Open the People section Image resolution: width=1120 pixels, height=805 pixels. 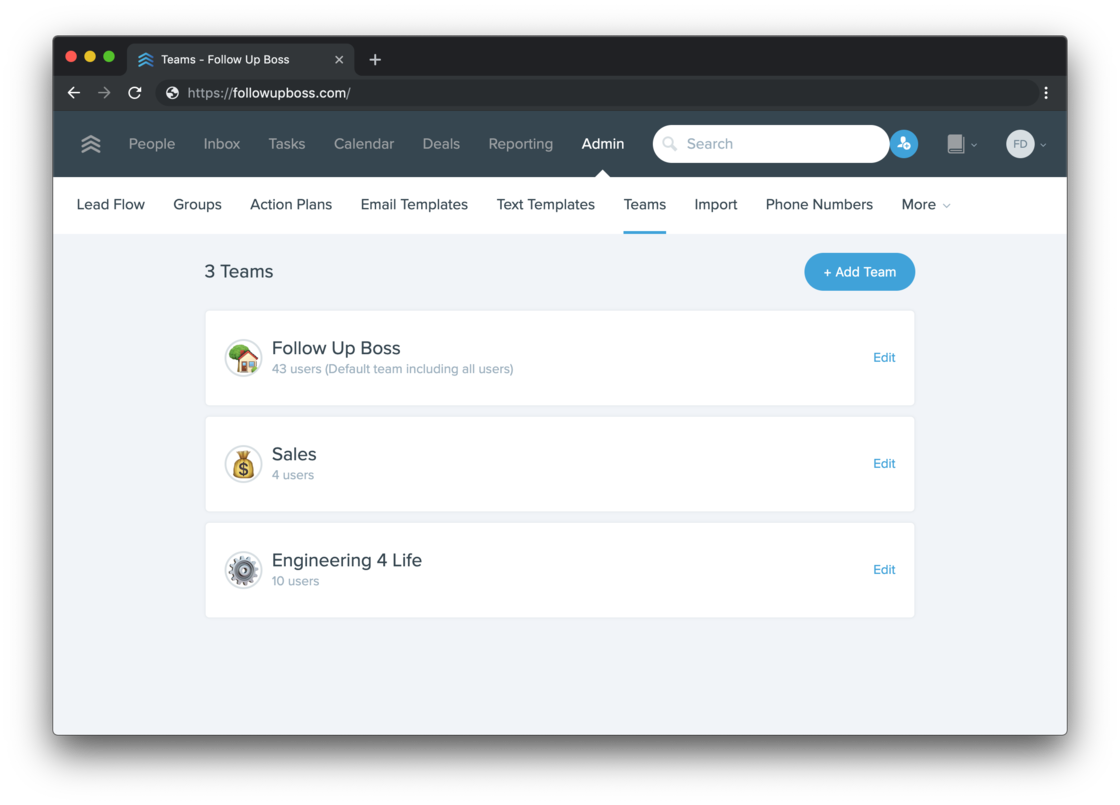pyautogui.click(x=151, y=144)
